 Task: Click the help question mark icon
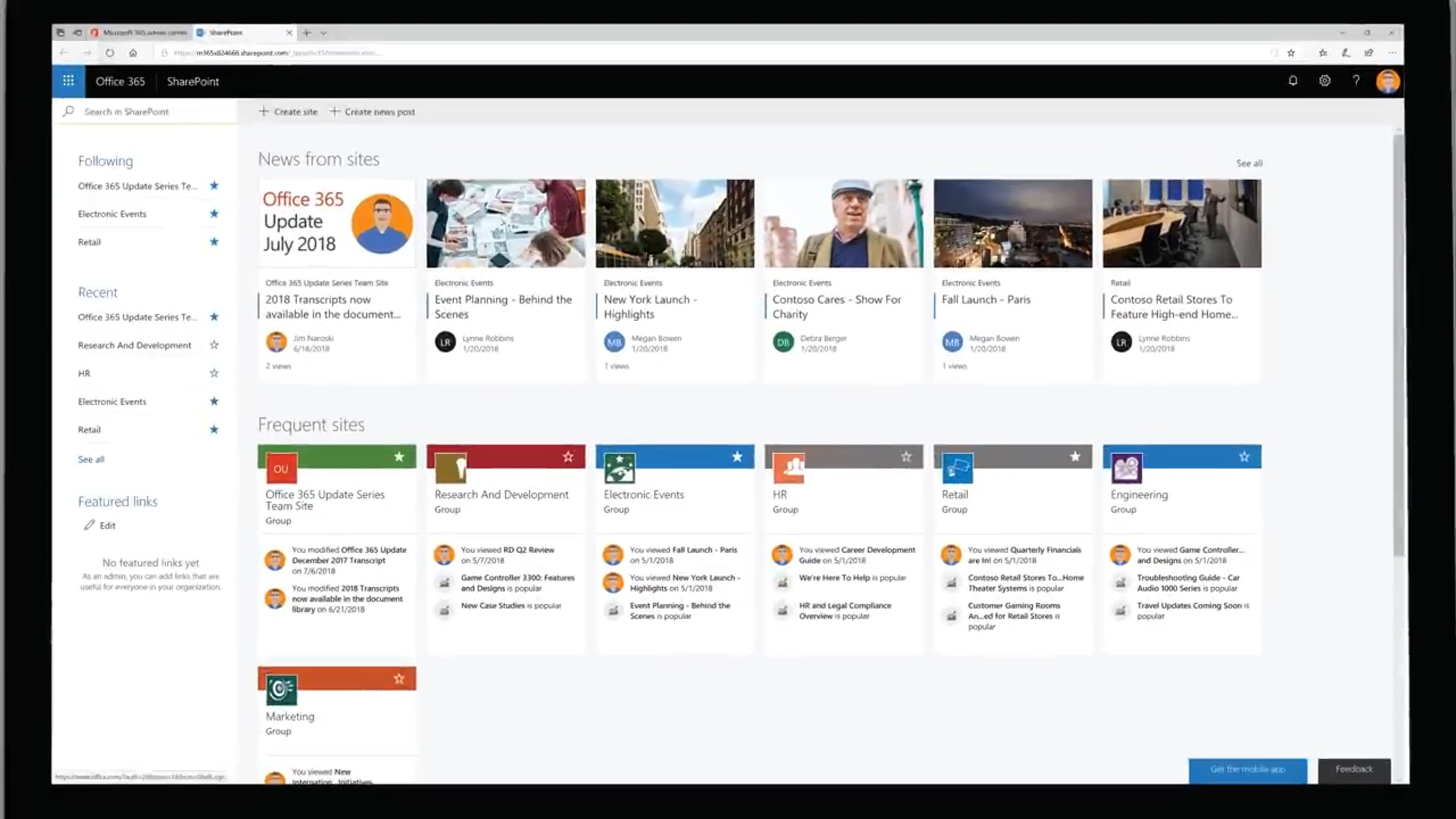[x=1356, y=81]
